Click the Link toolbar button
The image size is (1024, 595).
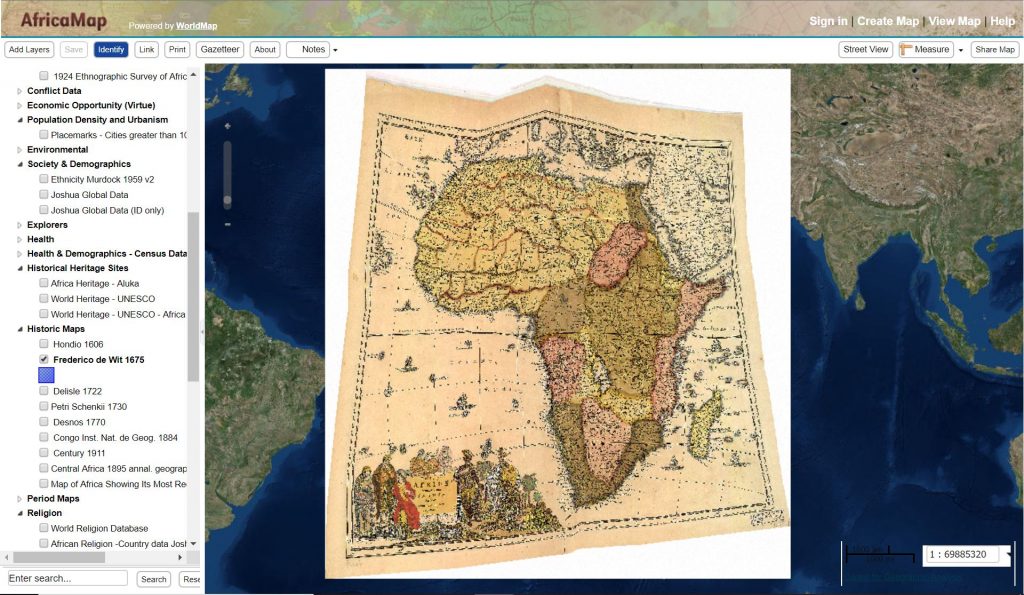pos(147,50)
